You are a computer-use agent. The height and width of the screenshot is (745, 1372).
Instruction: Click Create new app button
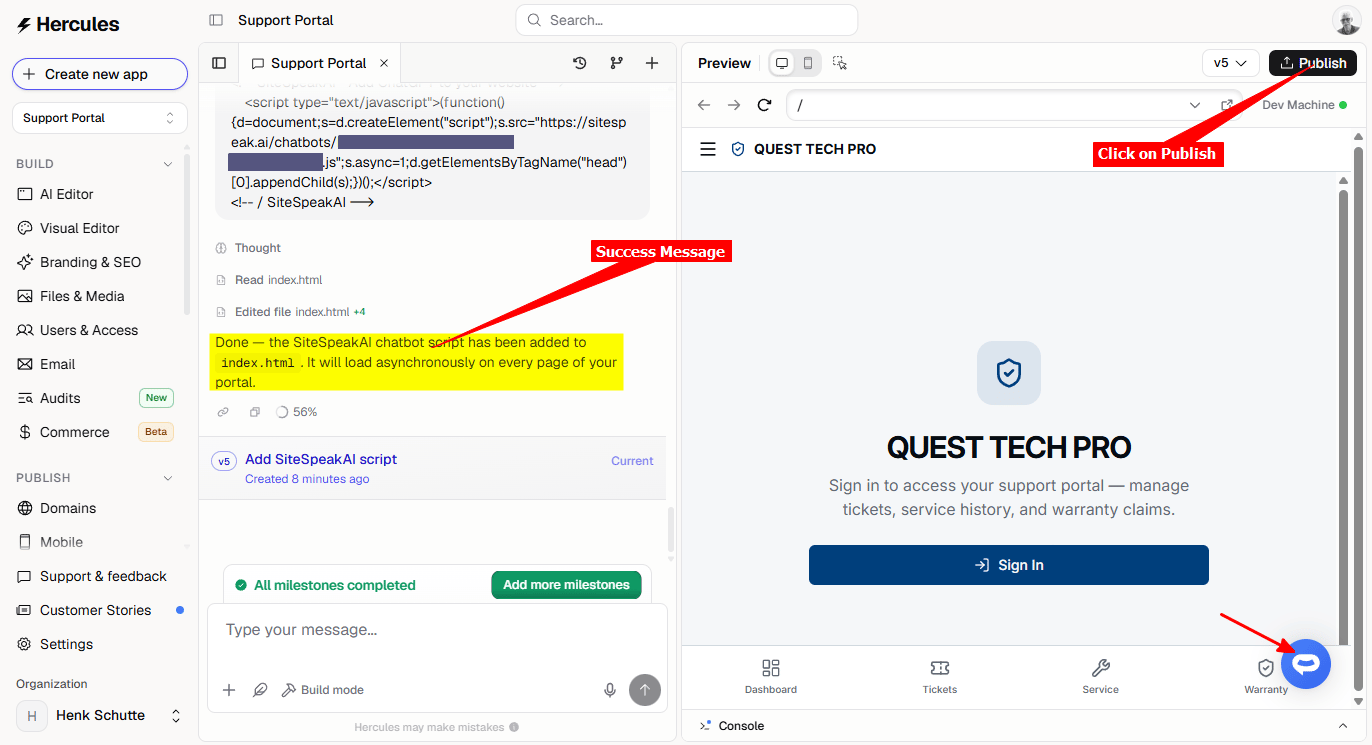(100, 74)
